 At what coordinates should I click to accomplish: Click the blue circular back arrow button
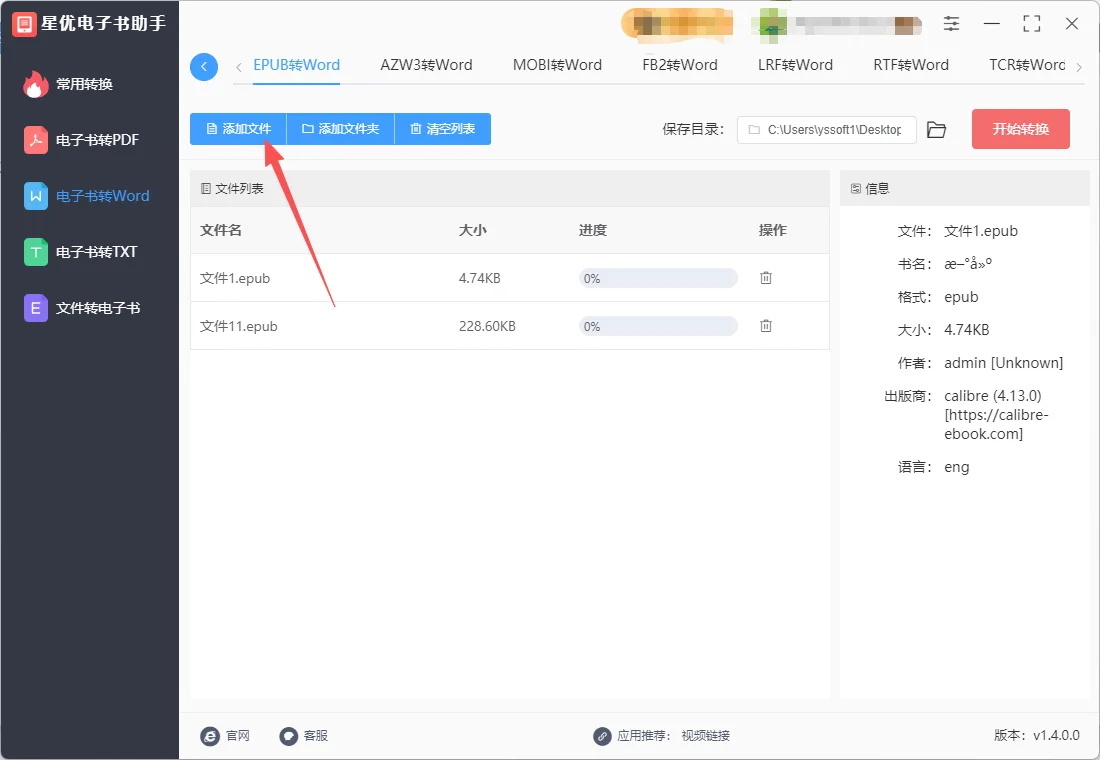(203, 67)
